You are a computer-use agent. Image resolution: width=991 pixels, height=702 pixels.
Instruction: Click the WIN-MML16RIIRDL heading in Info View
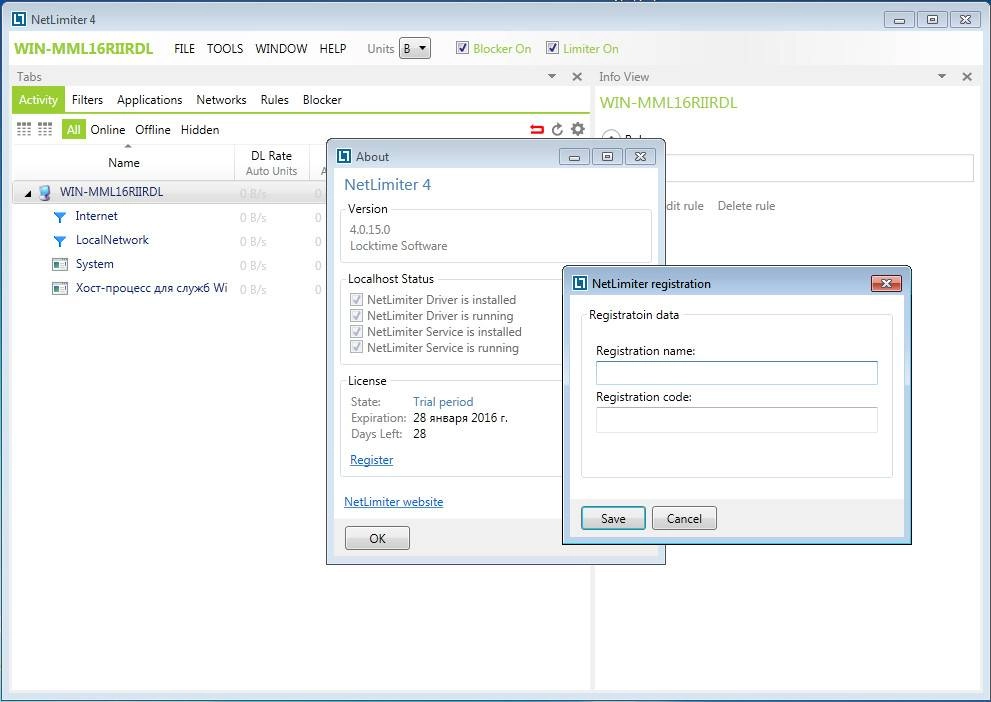coord(668,103)
